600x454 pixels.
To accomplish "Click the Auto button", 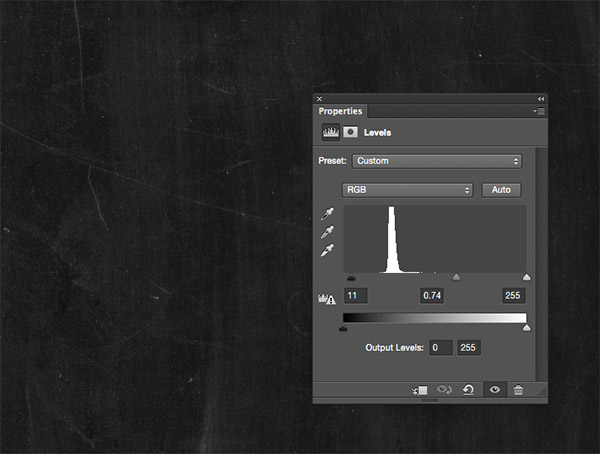I will tap(502, 190).
